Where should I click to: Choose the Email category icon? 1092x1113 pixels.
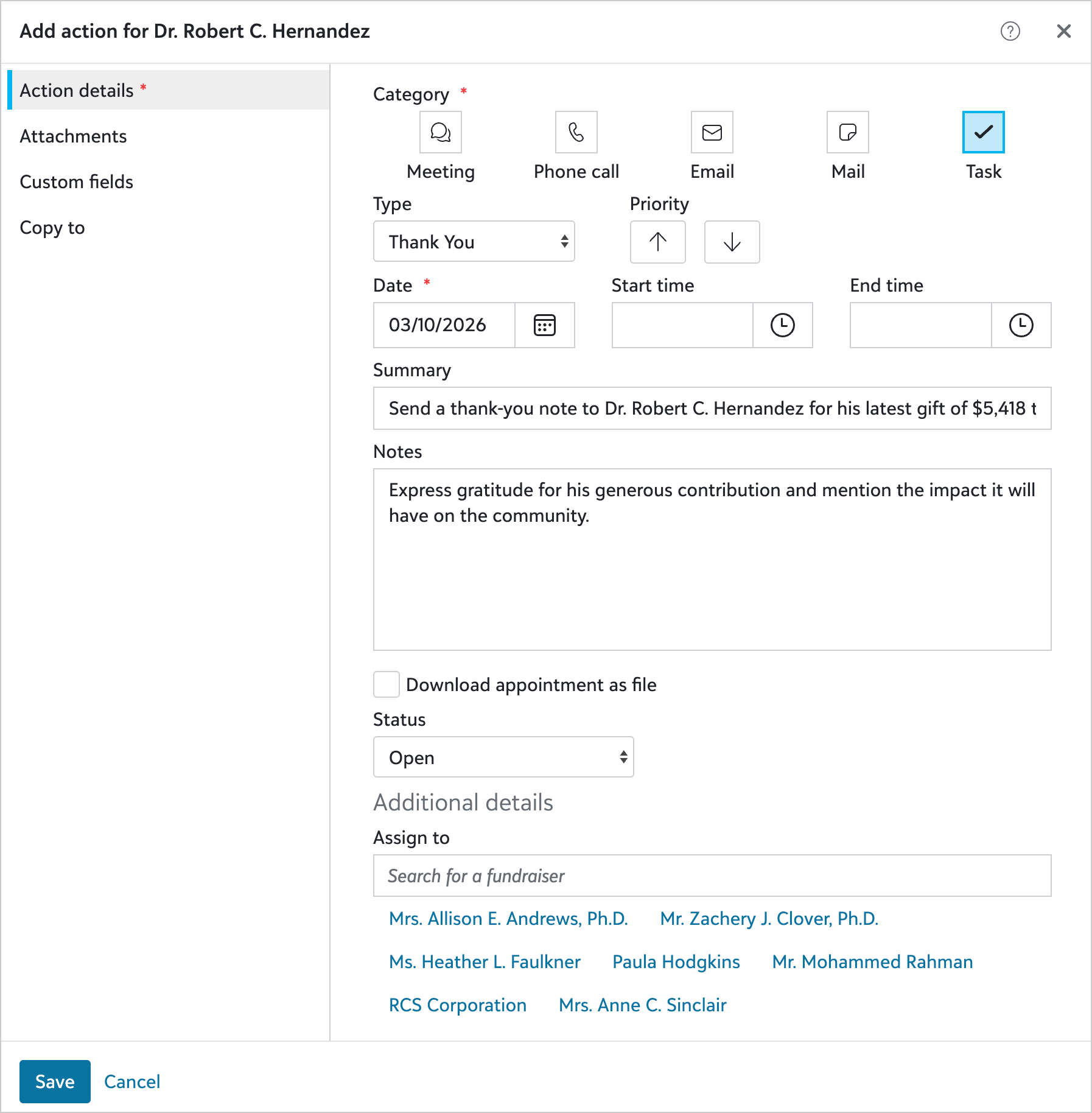click(712, 132)
